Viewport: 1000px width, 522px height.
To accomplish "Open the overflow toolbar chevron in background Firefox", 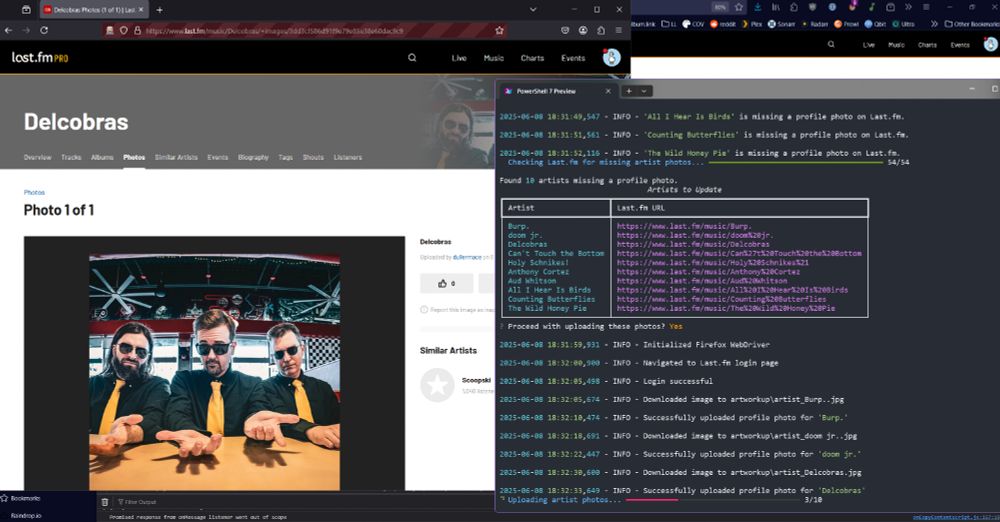I will tap(908, 7).
